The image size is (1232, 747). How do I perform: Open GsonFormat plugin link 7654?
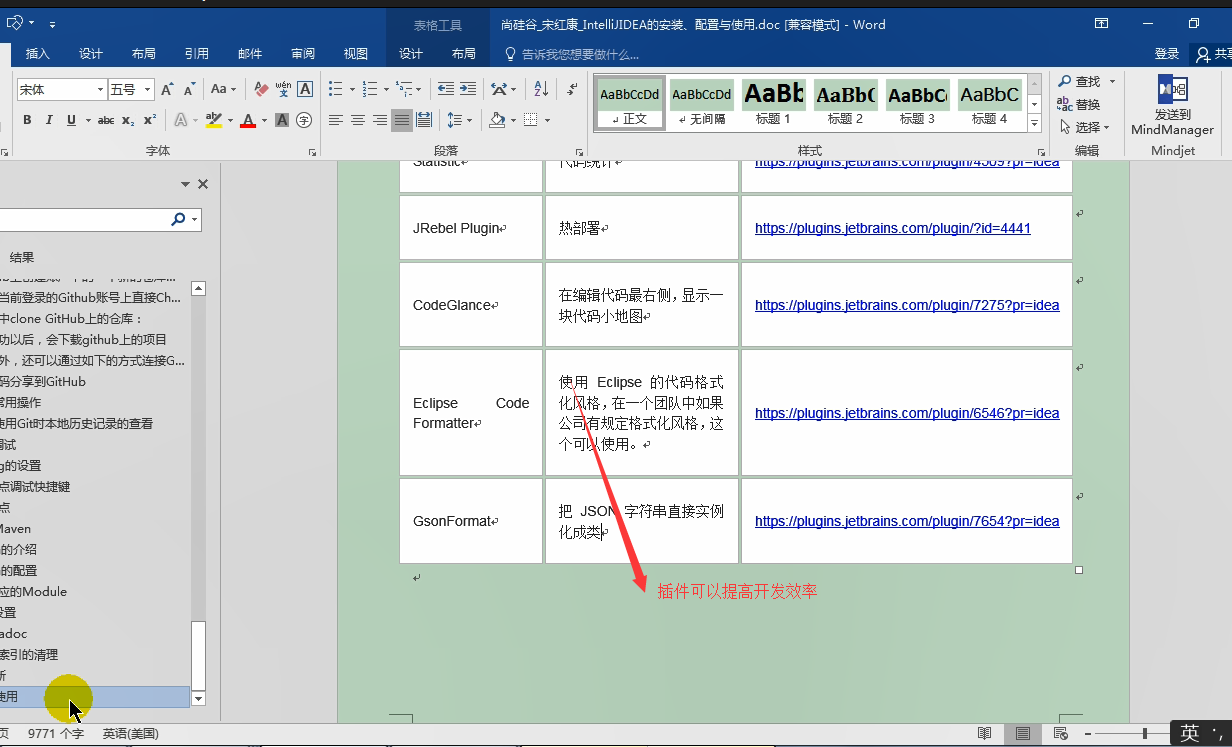click(x=907, y=521)
